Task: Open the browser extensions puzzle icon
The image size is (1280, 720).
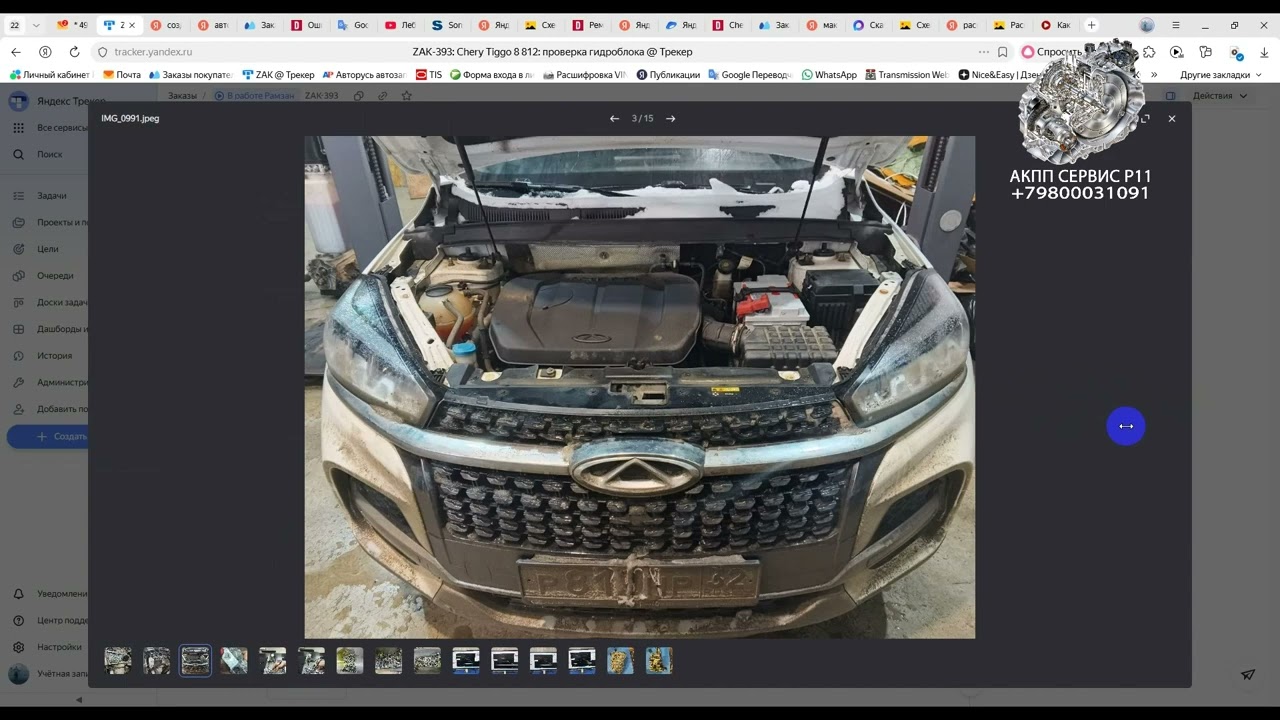Action: [x=1149, y=52]
